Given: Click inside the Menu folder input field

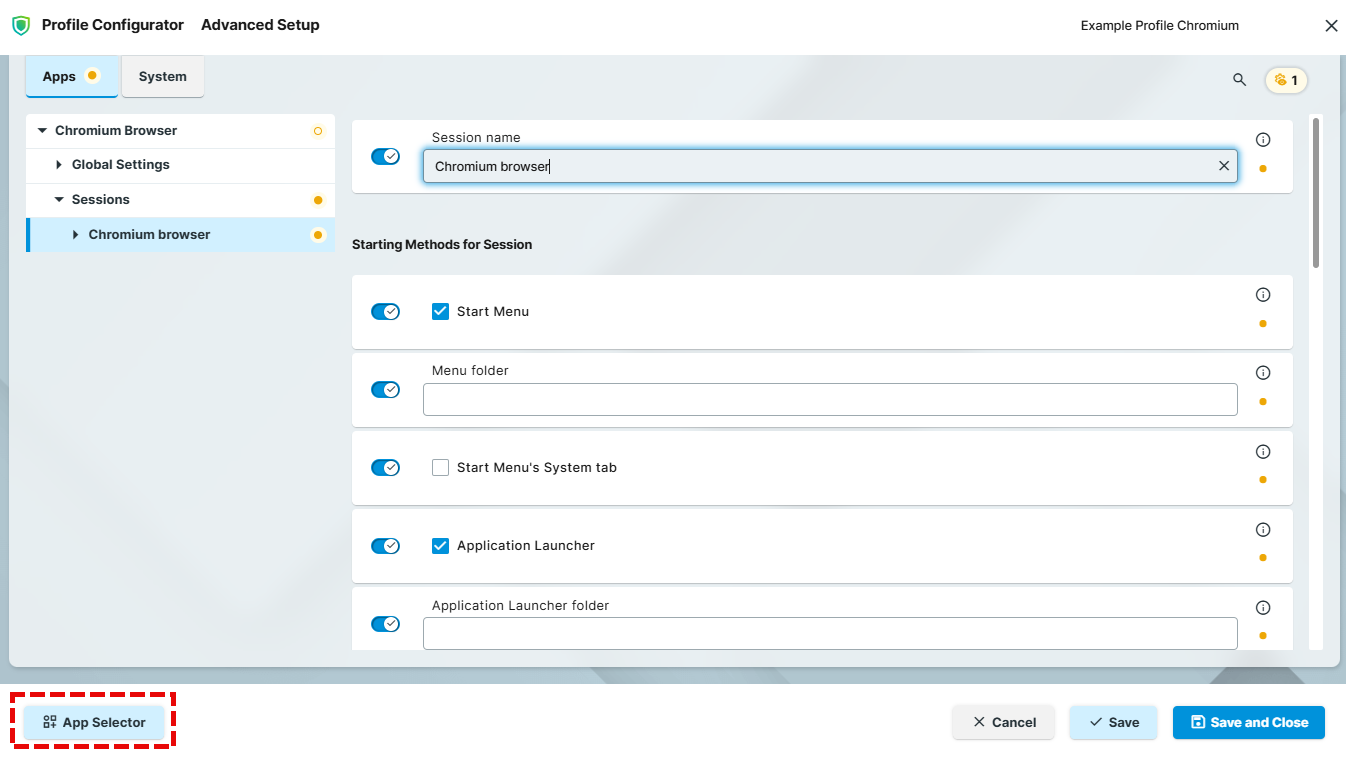Looking at the screenshot, I should [x=830, y=399].
